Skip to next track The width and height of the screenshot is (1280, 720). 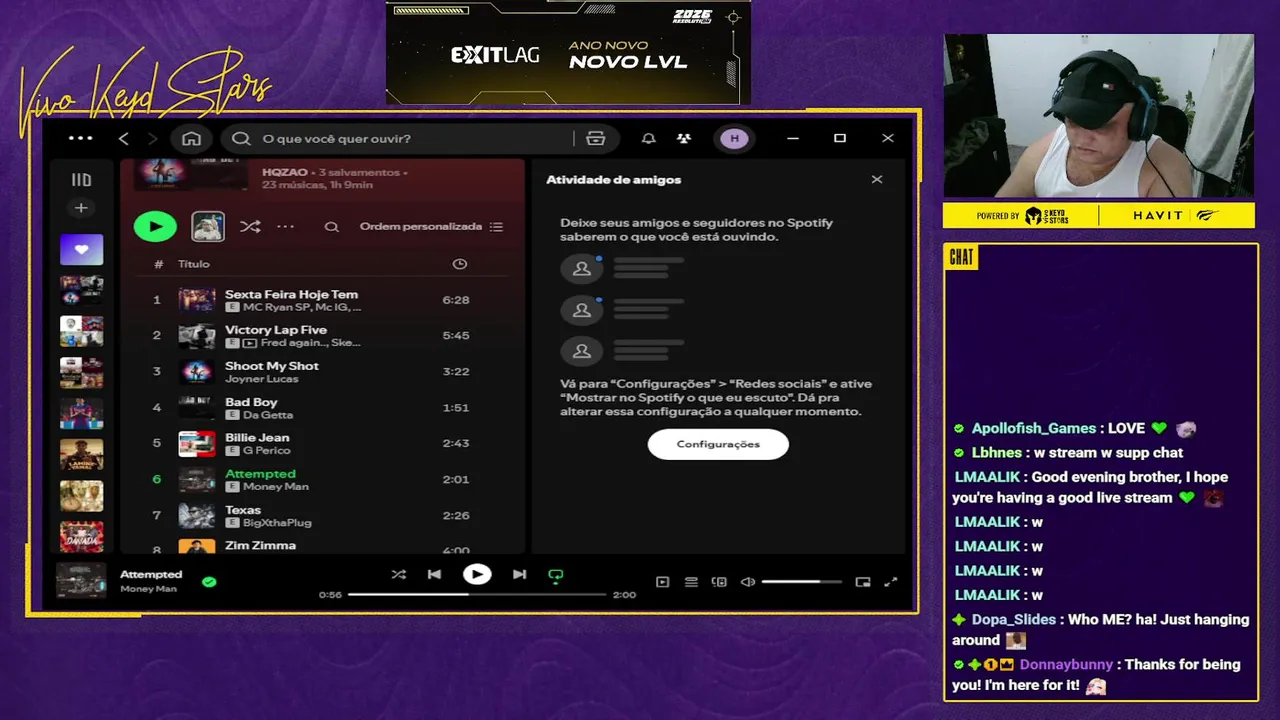tap(519, 574)
